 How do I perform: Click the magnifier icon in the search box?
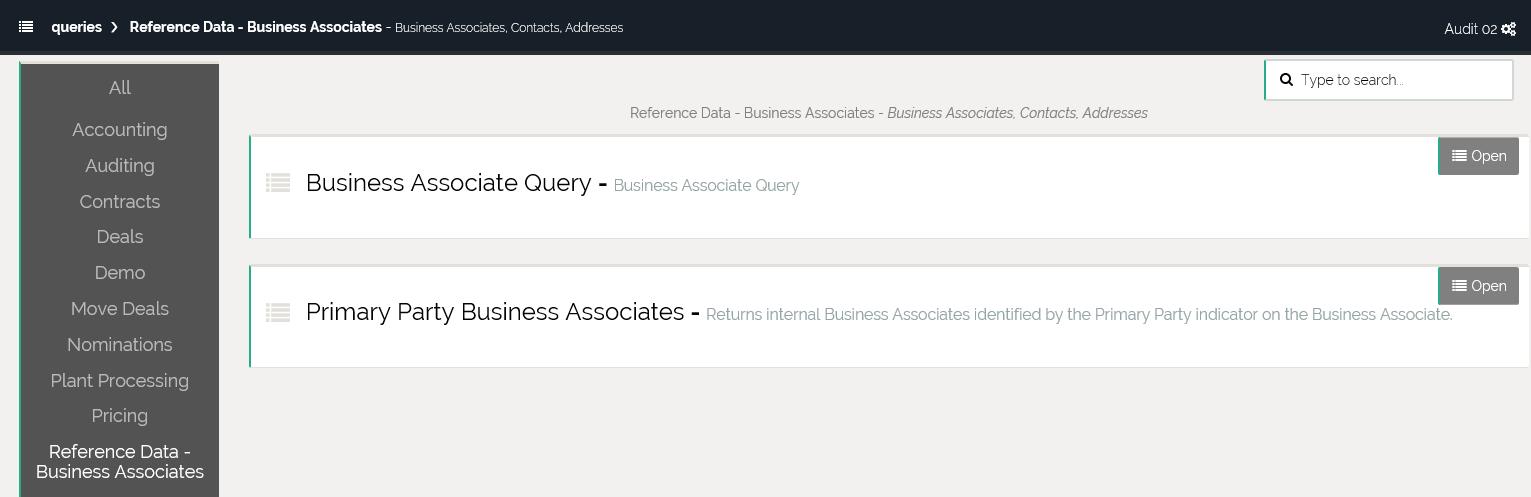pyautogui.click(x=1287, y=80)
